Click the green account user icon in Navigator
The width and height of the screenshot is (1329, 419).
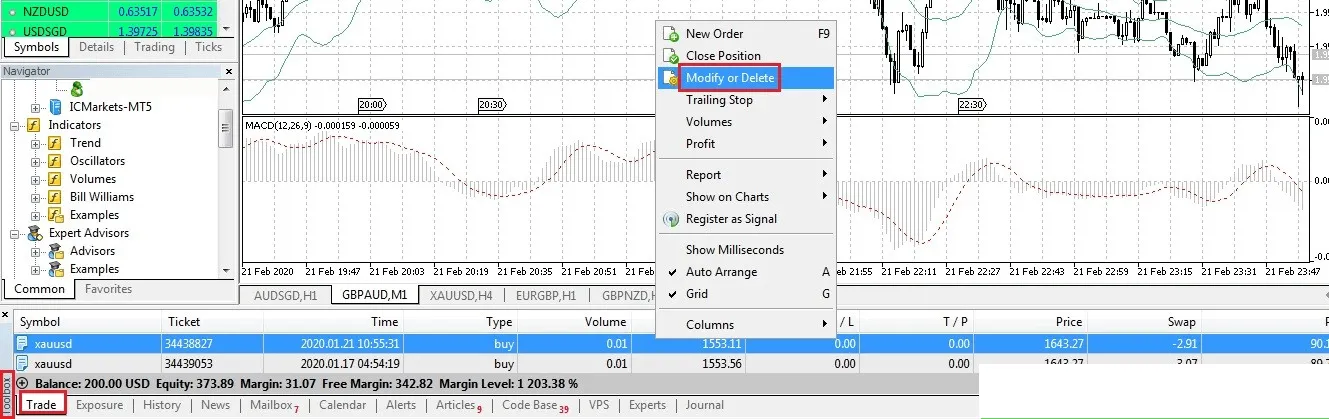(77, 89)
